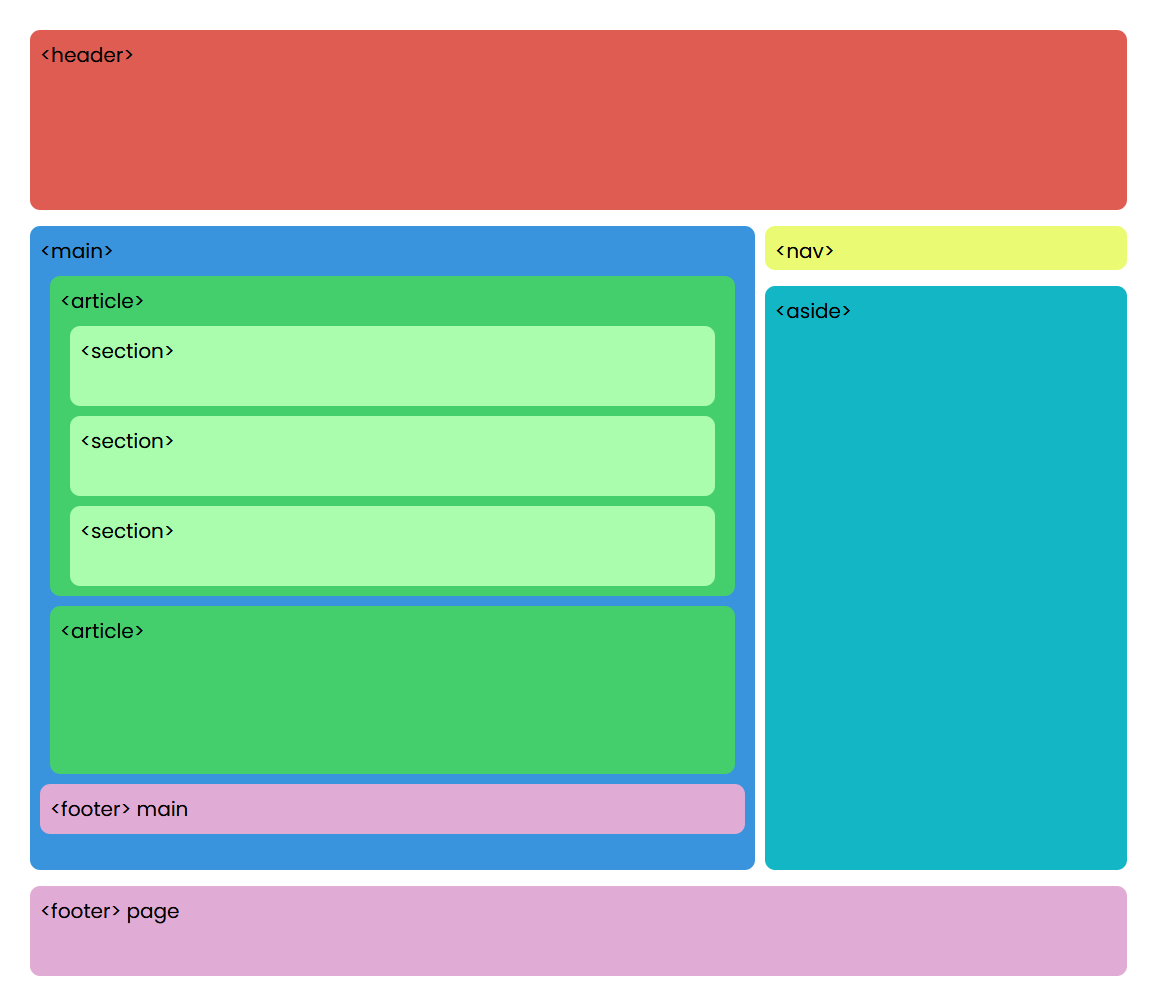
Task: Select the <main> text label
Action: click(x=77, y=251)
